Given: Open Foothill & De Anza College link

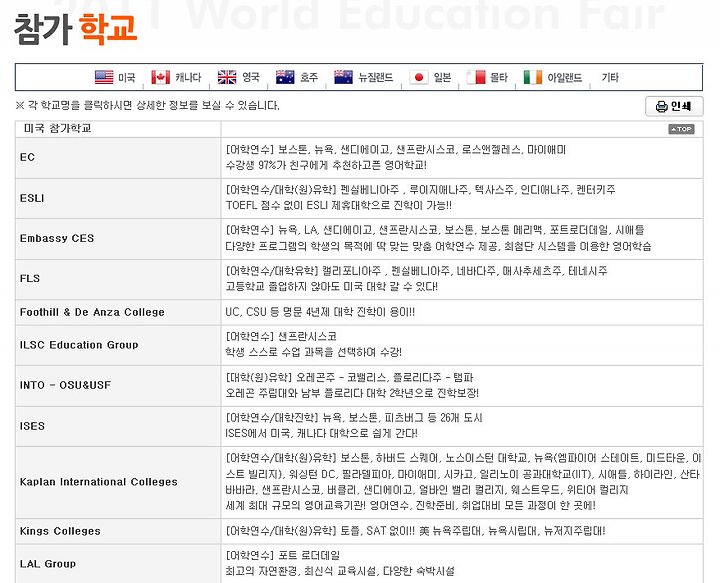Looking at the screenshot, I should pyautogui.click(x=92, y=312).
